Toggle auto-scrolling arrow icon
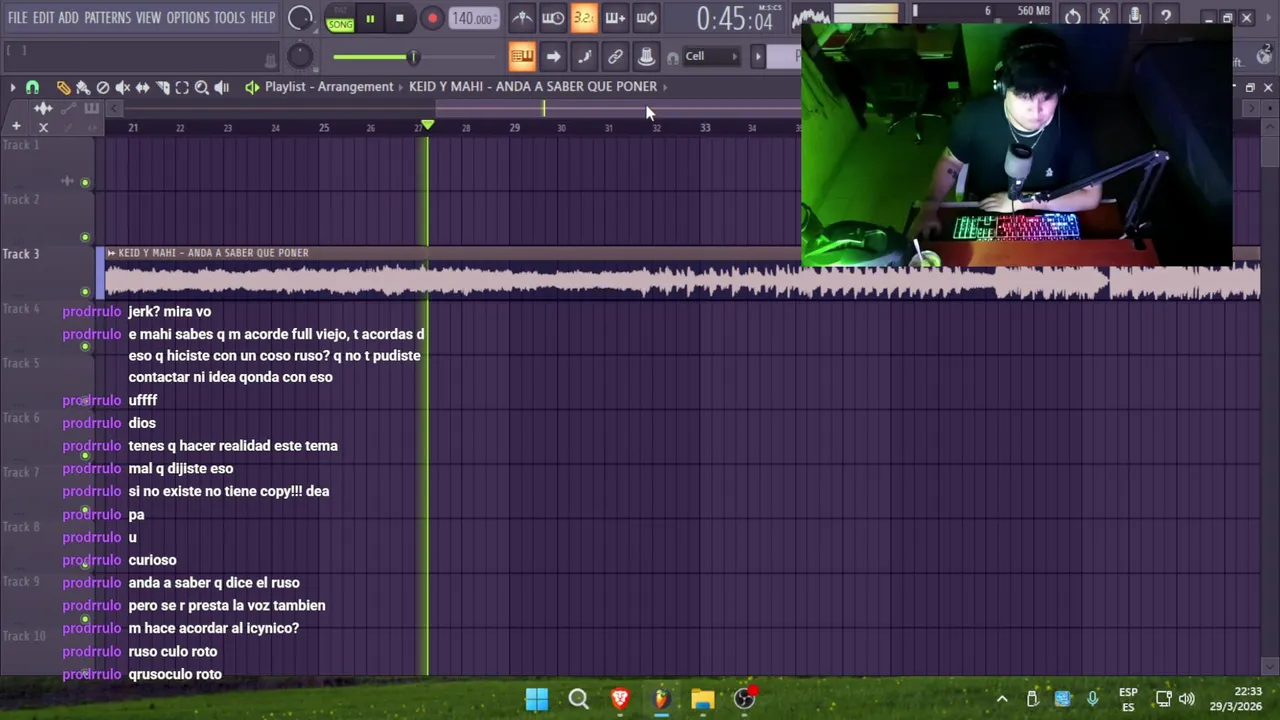This screenshot has height=720, width=1280. tap(553, 56)
